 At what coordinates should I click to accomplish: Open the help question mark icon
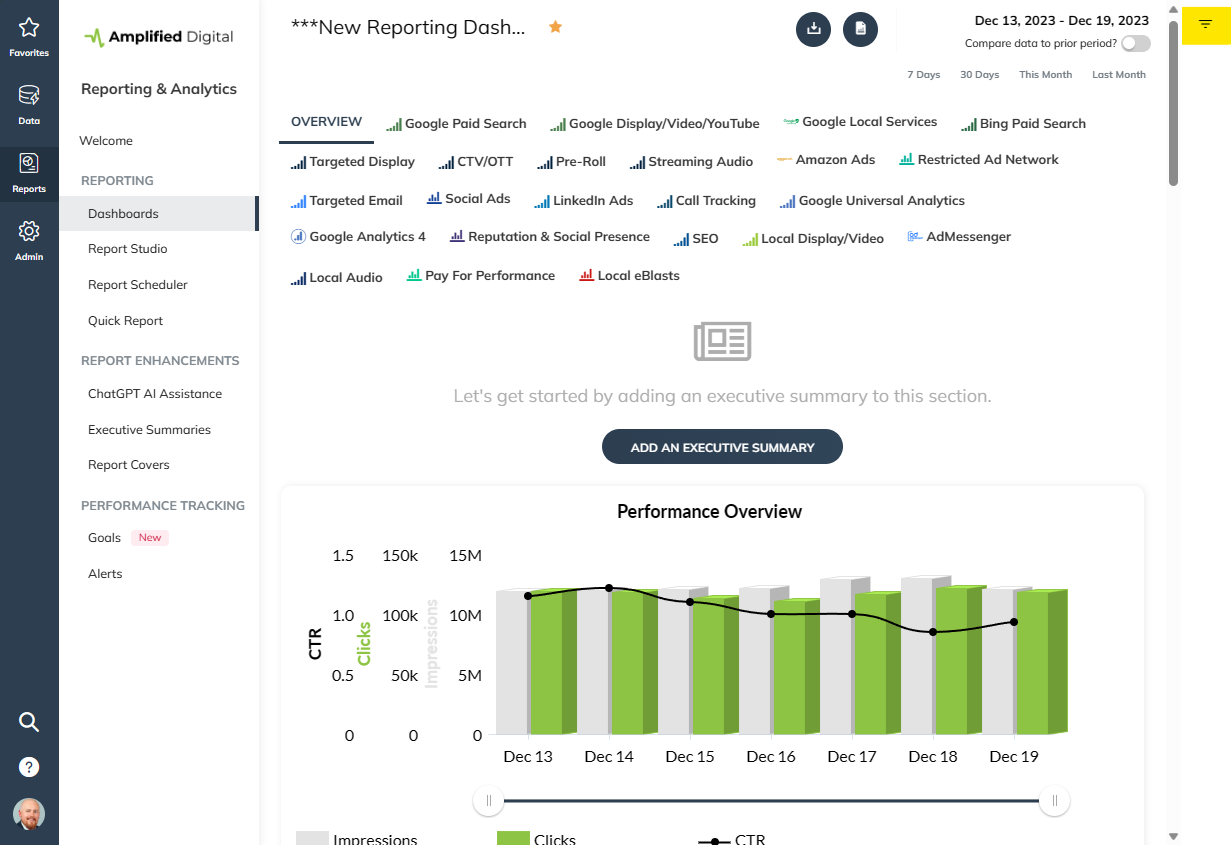[x=29, y=767]
